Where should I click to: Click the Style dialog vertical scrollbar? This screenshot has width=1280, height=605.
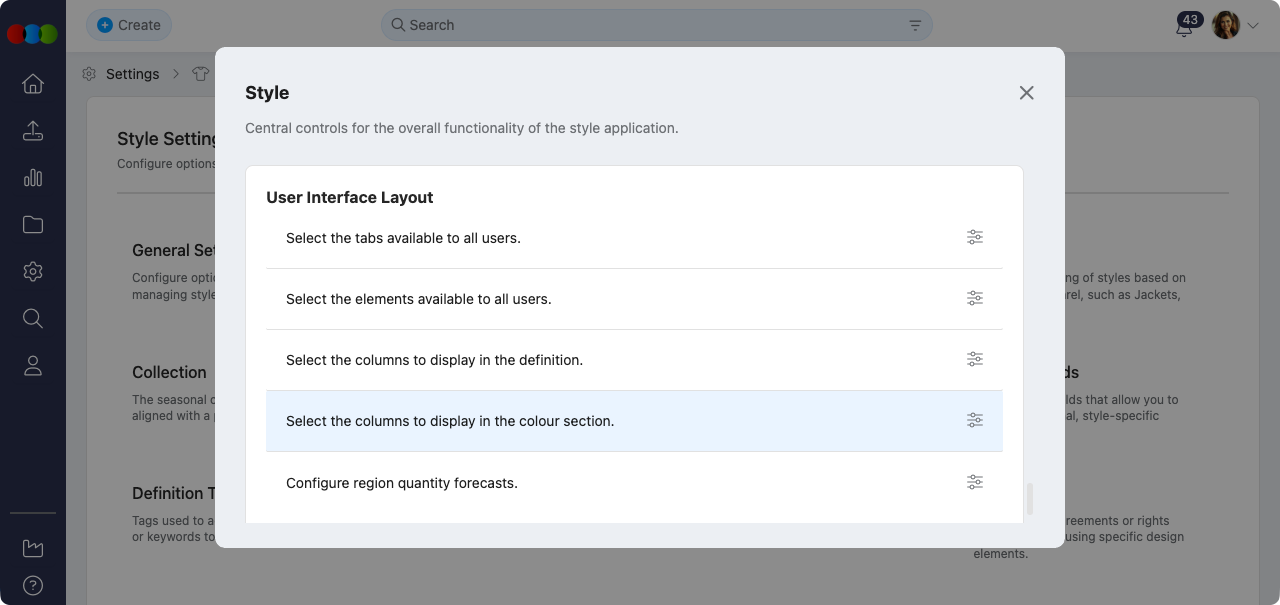pyautogui.click(x=1030, y=498)
